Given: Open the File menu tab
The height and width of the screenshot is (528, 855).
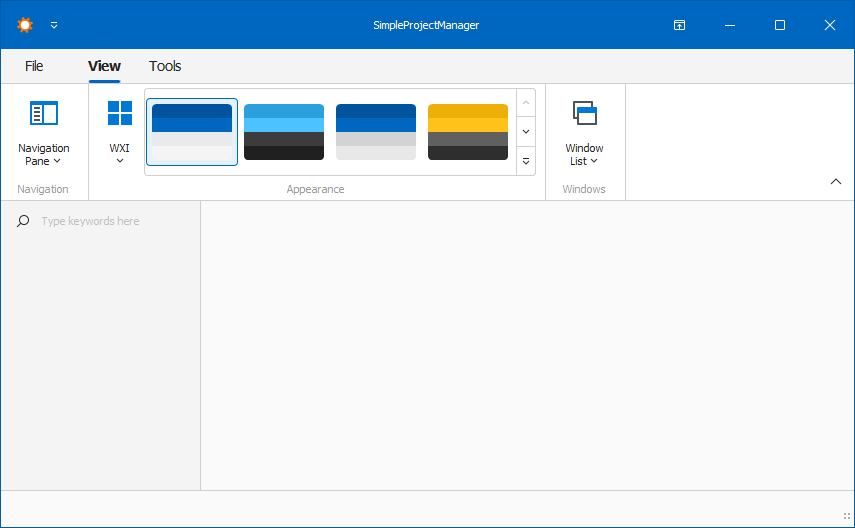Looking at the screenshot, I should [x=34, y=66].
